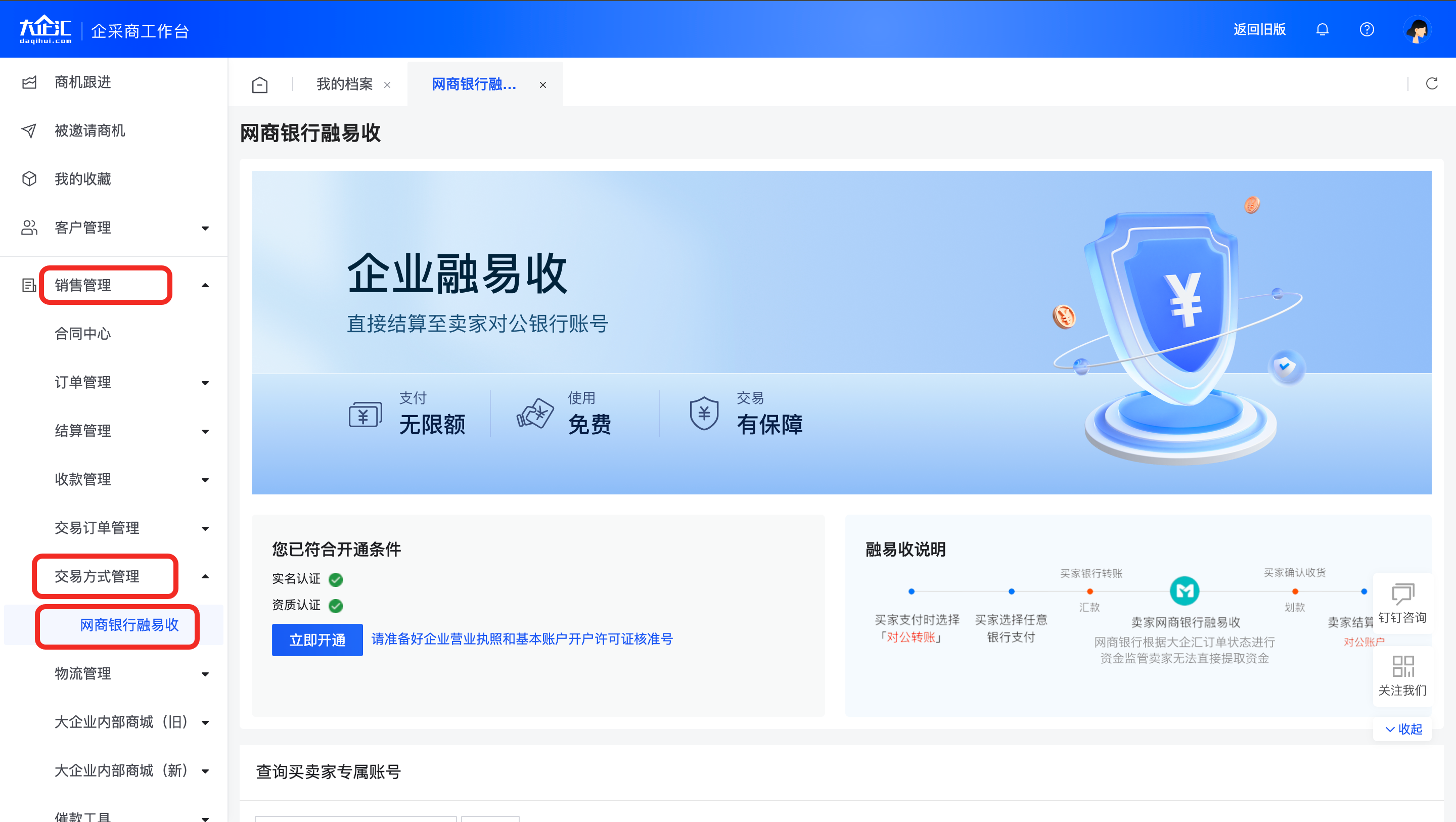
Task: Expand the 结算管理 submenu arrow
Action: click(205, 432)
